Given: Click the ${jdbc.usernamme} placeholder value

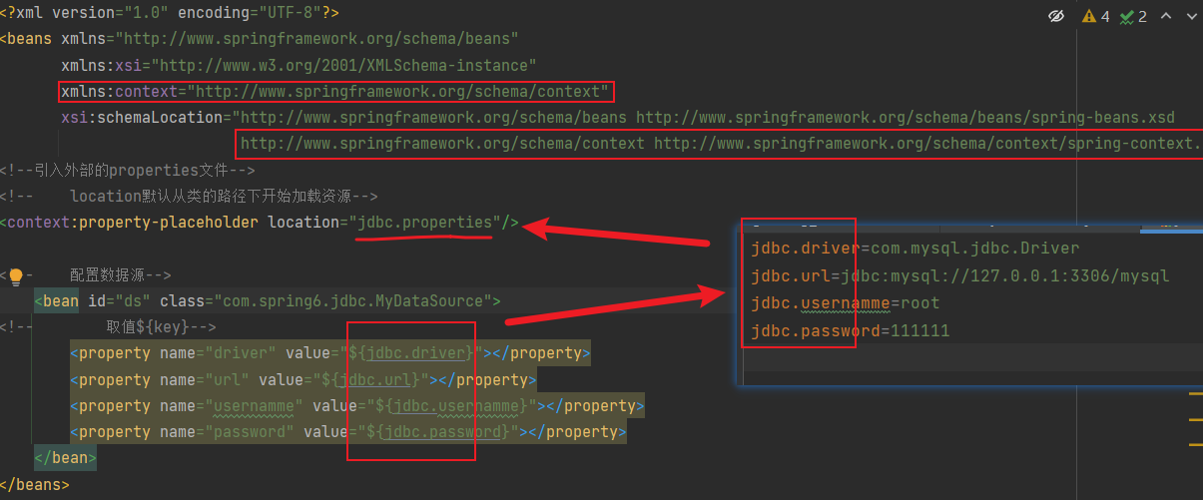Looking at the screenshot, I should pos(453,405).
